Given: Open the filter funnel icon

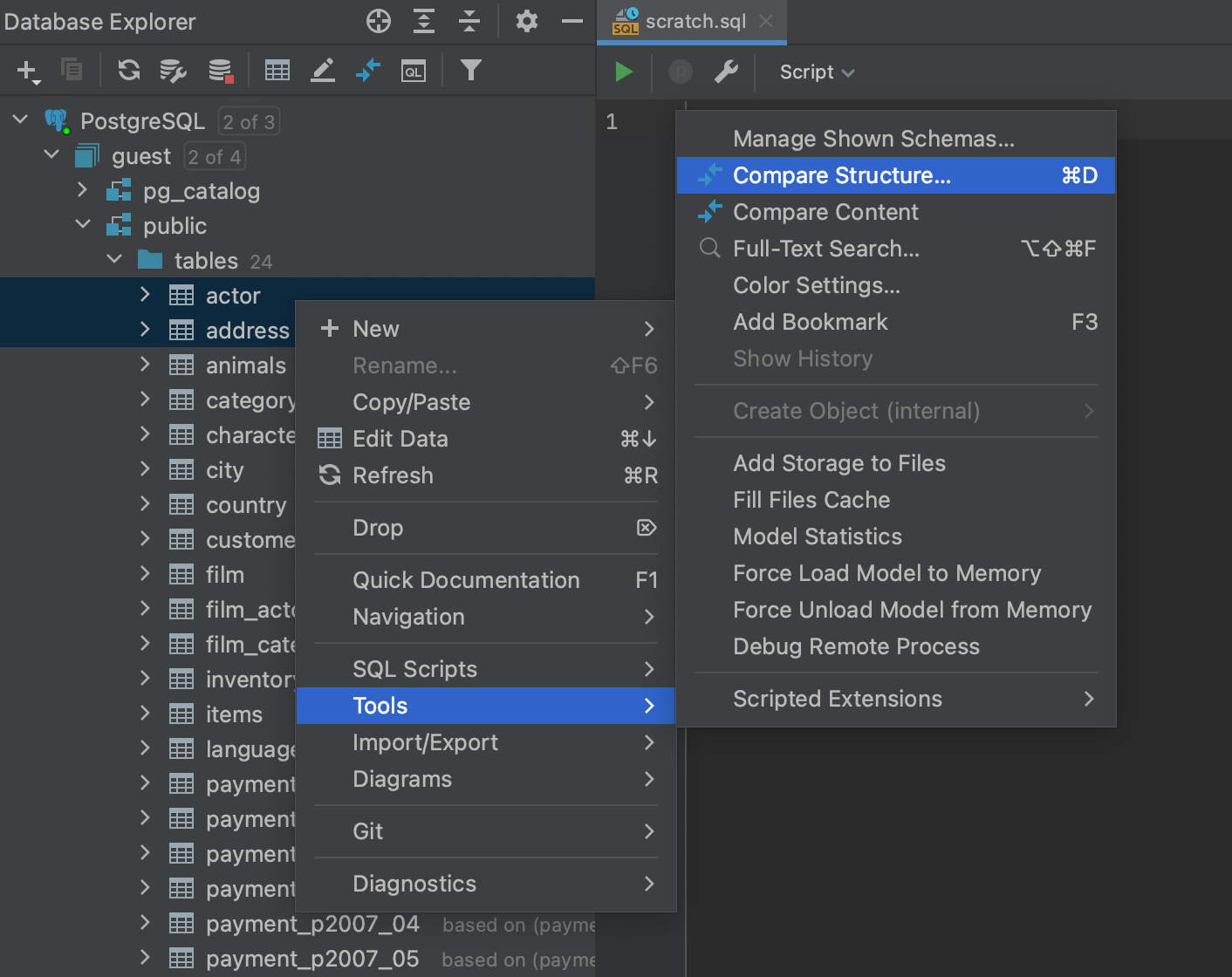Looking at the screenshot, I should click(x=470, y=71).
